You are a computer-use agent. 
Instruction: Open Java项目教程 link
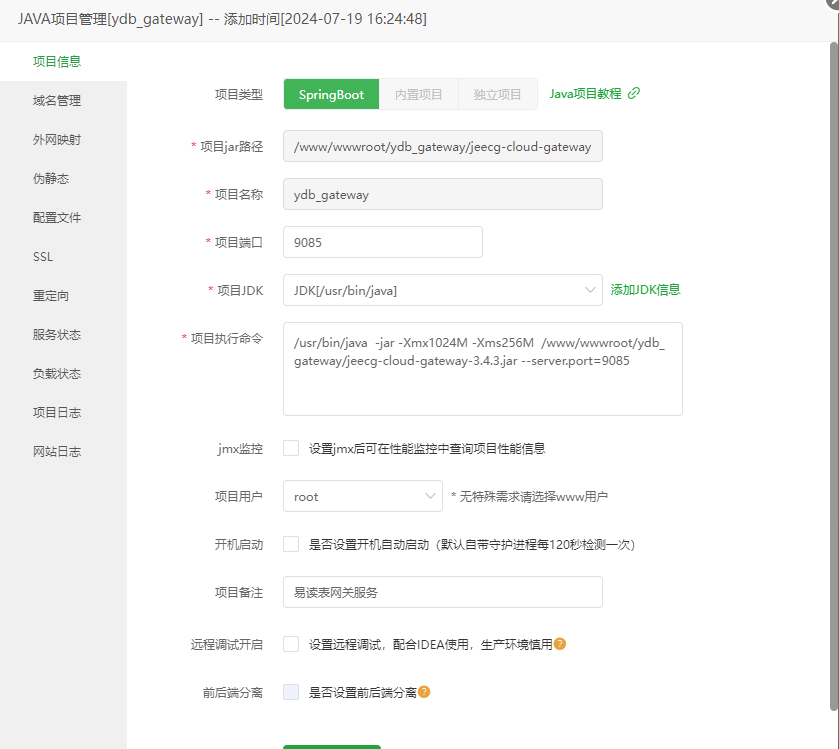(585, 94)
